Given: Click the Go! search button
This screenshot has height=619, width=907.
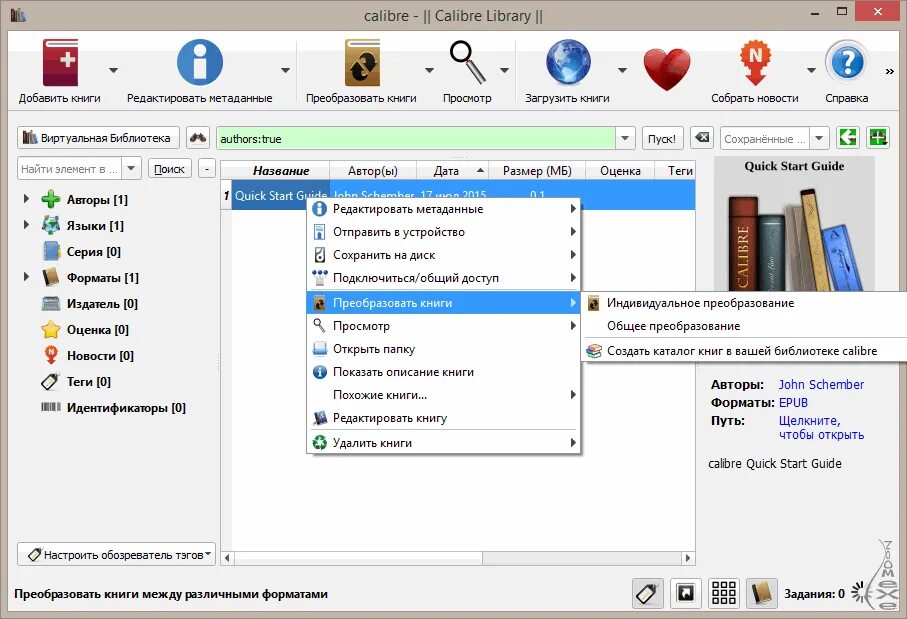Looking at the screenshot, I should click(662, 138).
